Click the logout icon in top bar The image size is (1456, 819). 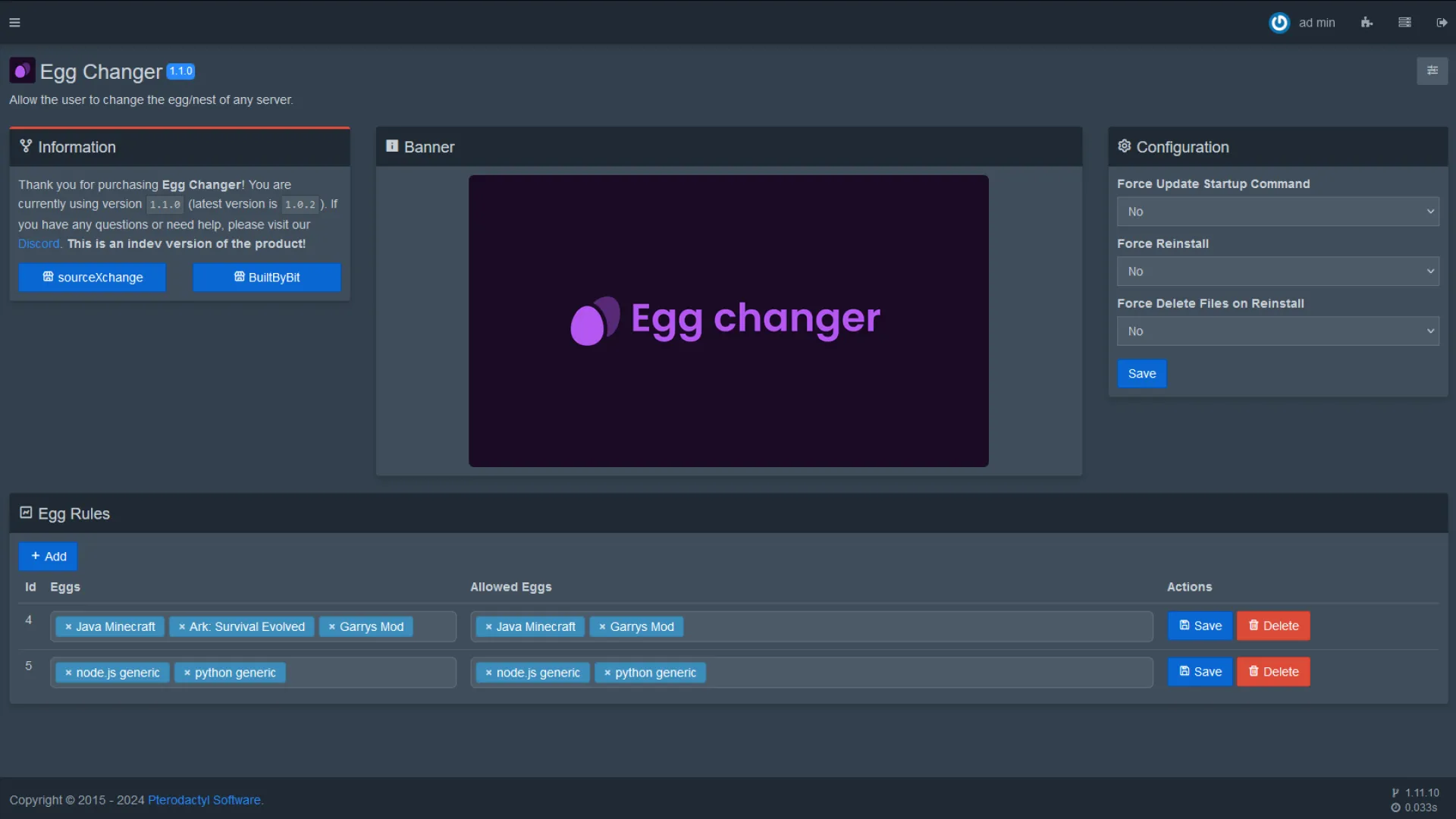click(x=1442, y=23)
